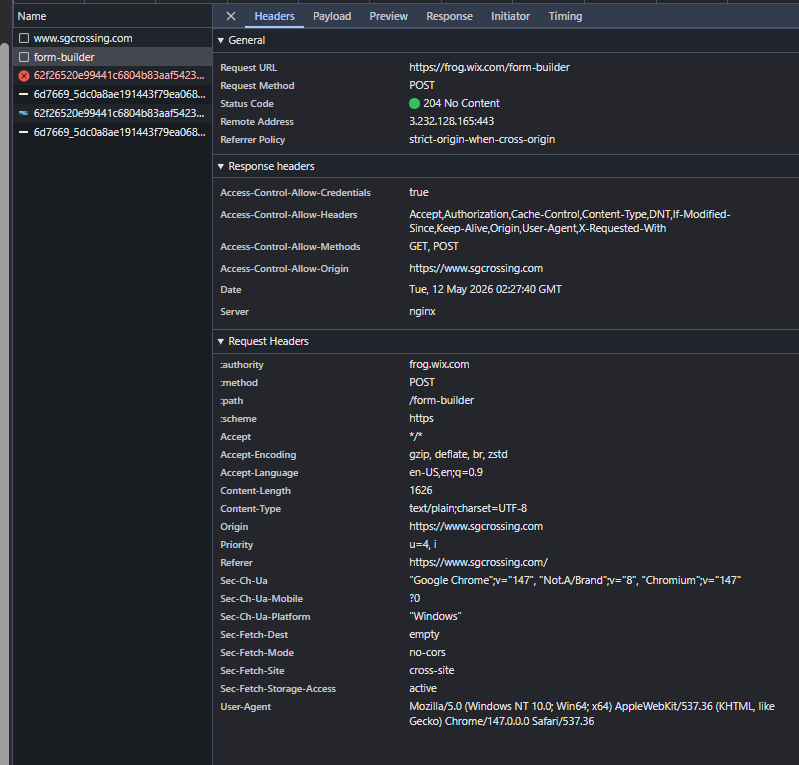Select the last 6d7669_5dc0a8ae request row
This screenshot has width=799, height=765.
tap(112, 132)
